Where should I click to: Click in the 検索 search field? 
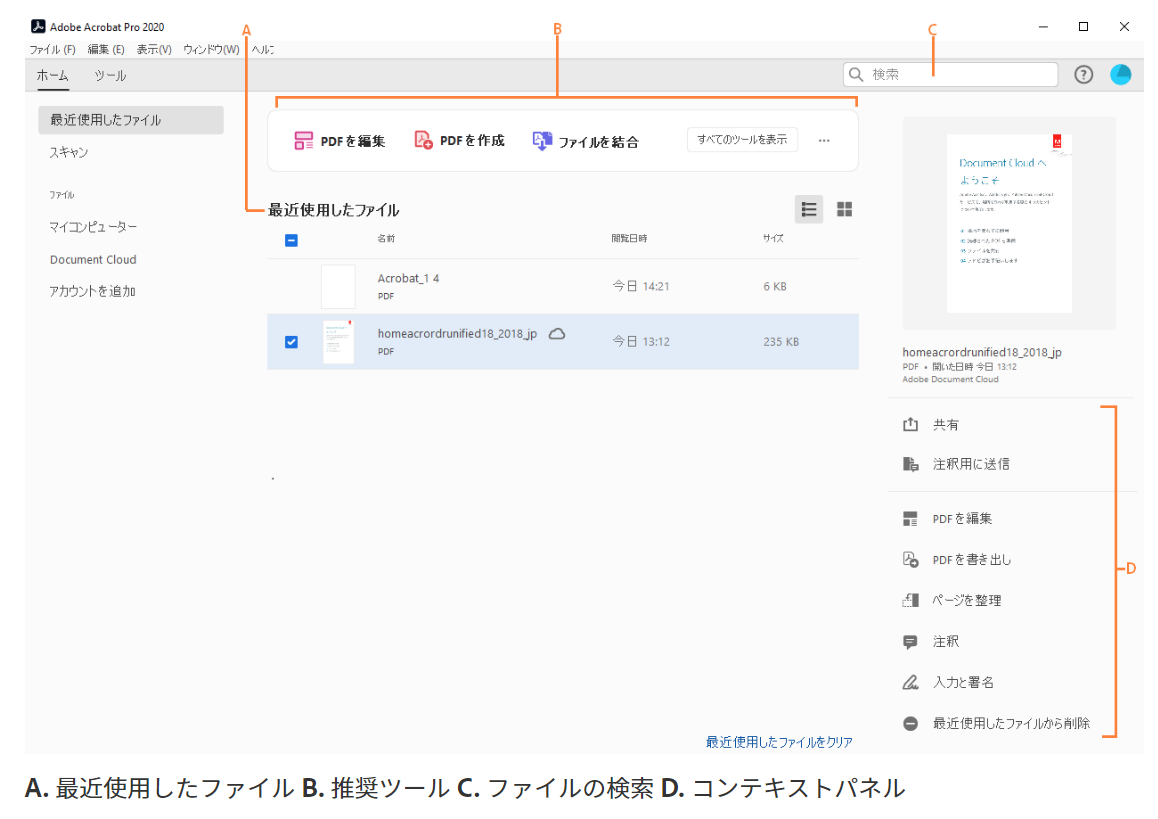click(960, 75)
